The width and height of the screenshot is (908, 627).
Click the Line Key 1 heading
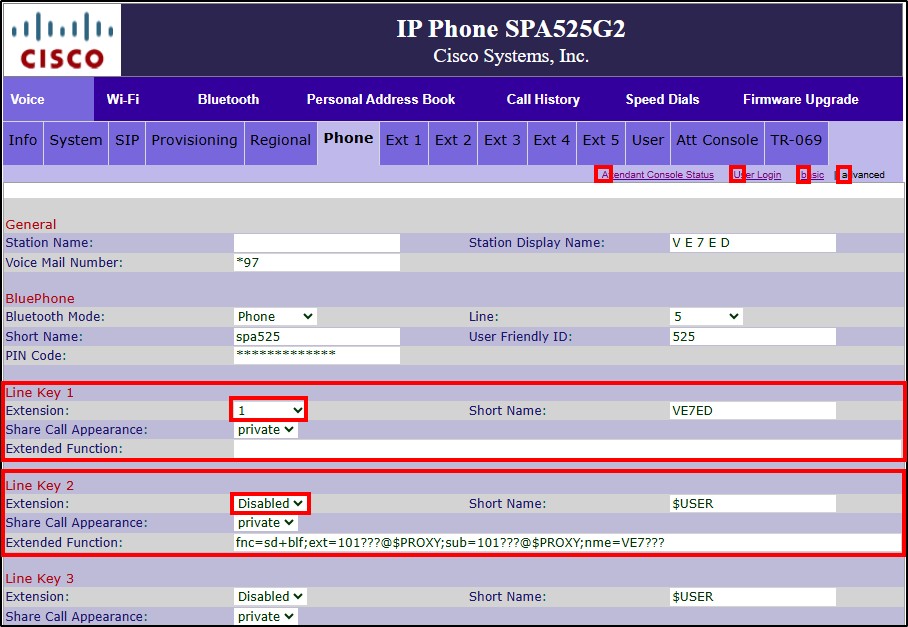39,393
